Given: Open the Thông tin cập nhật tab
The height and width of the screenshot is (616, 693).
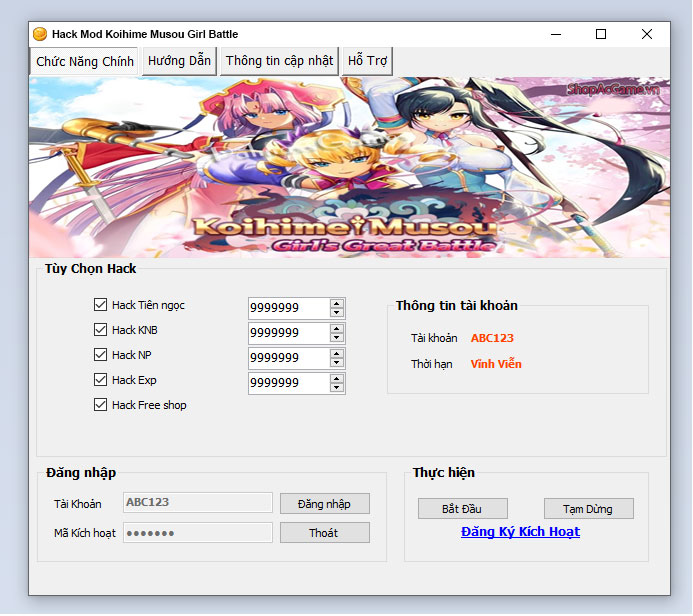Looking at the screenshot, I should [279, 61].
